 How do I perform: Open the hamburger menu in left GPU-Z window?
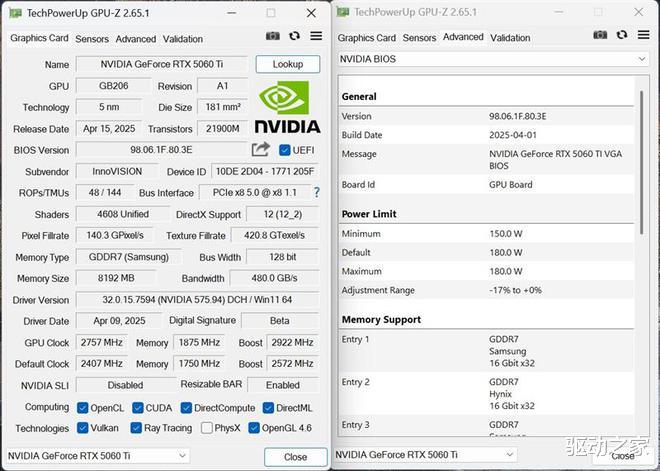[x=316, y=36]
